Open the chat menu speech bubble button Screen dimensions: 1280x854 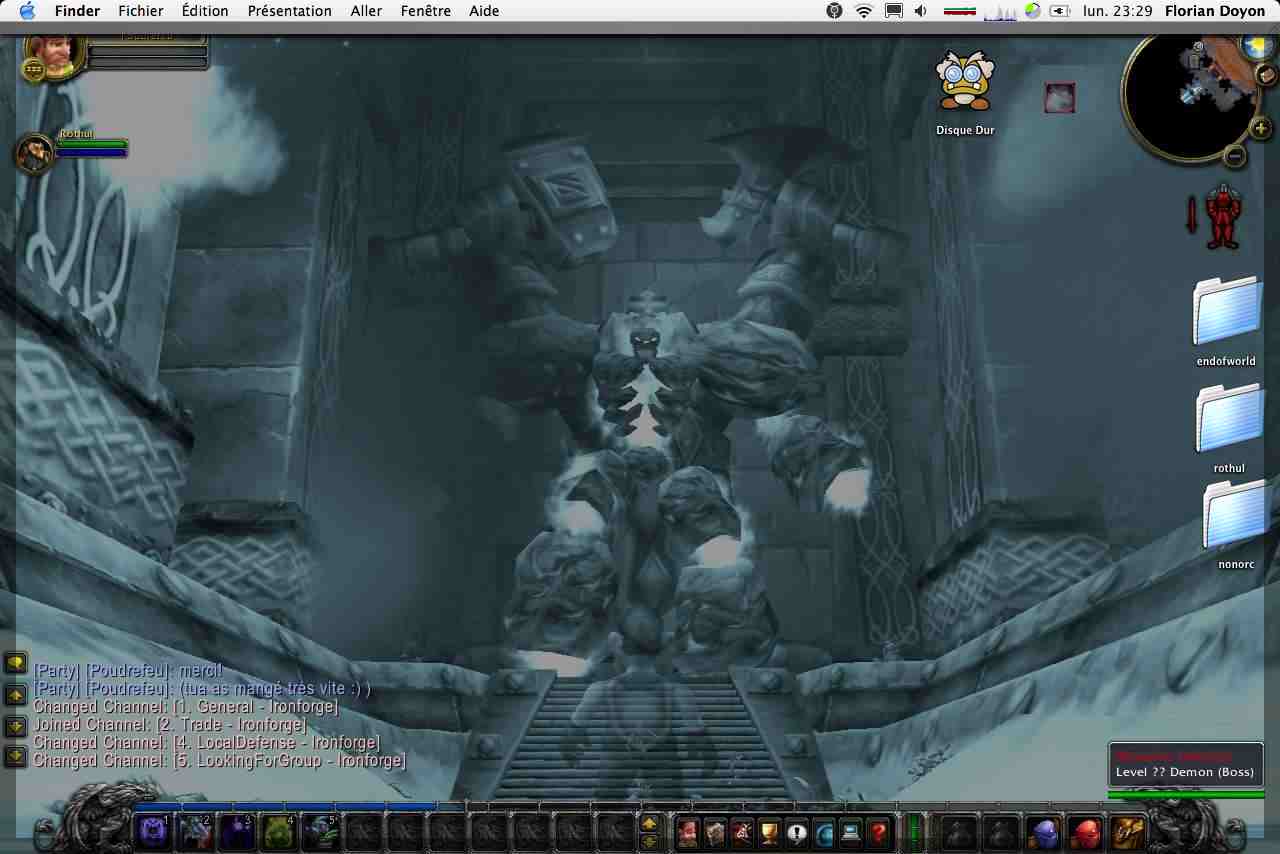pyautogui.click(x=15, y=663)
